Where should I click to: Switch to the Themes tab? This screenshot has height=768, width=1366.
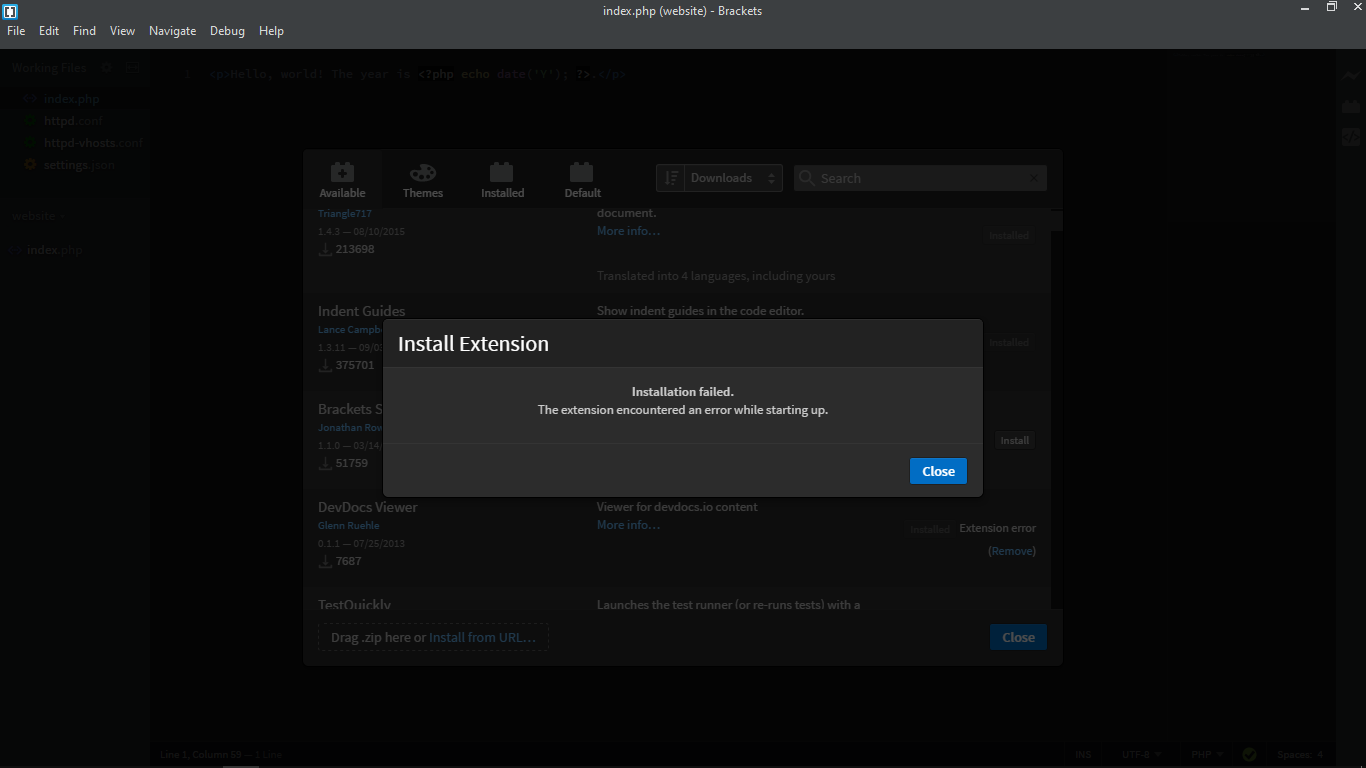tap(423, 180)
